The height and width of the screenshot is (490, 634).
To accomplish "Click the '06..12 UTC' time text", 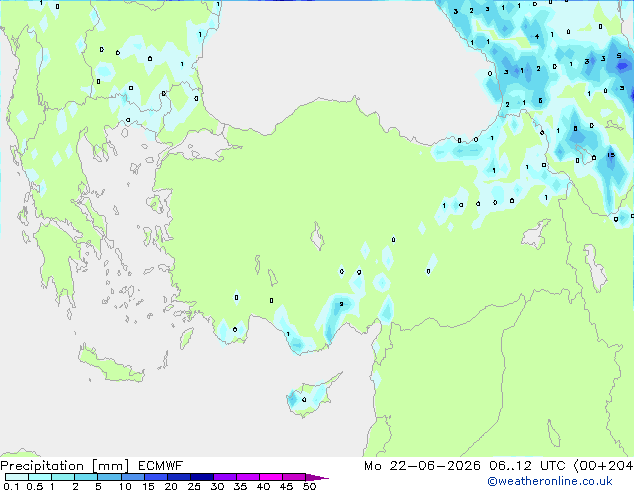I will point(527,466).
